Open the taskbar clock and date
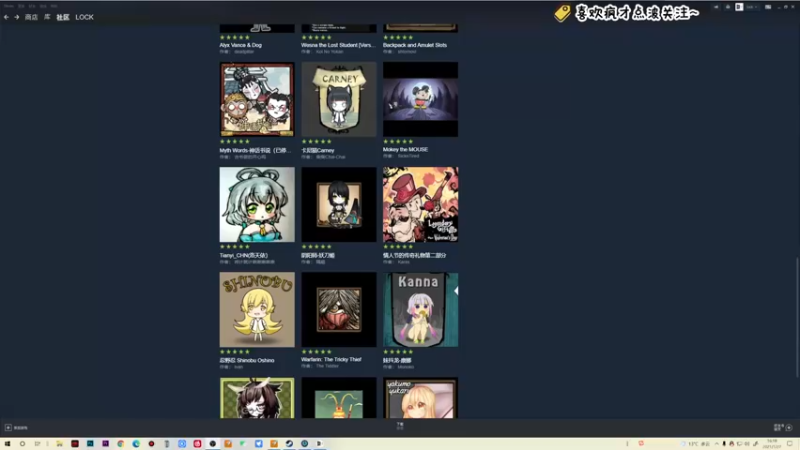Image resolution: width=800 pixels, height=450 pixels. [x=772, y=444]
